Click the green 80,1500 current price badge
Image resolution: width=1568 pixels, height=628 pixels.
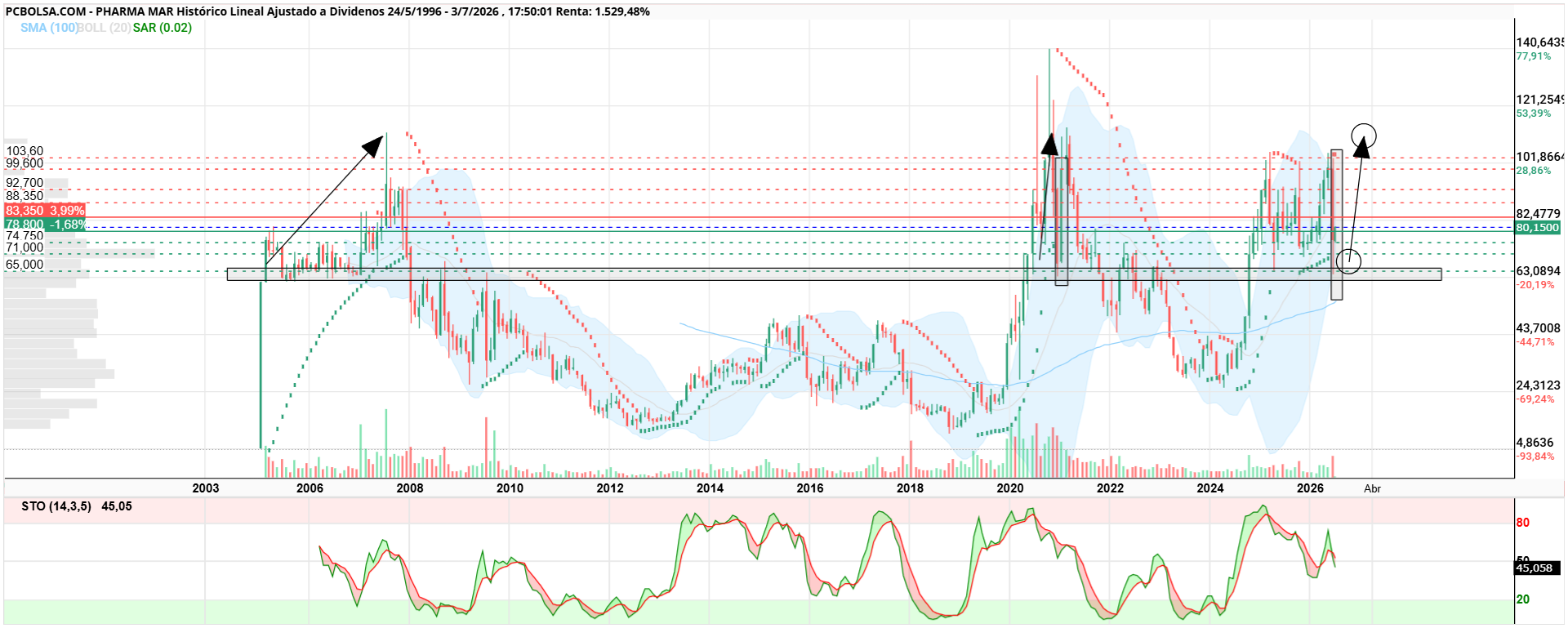[x=1538, y=228]
